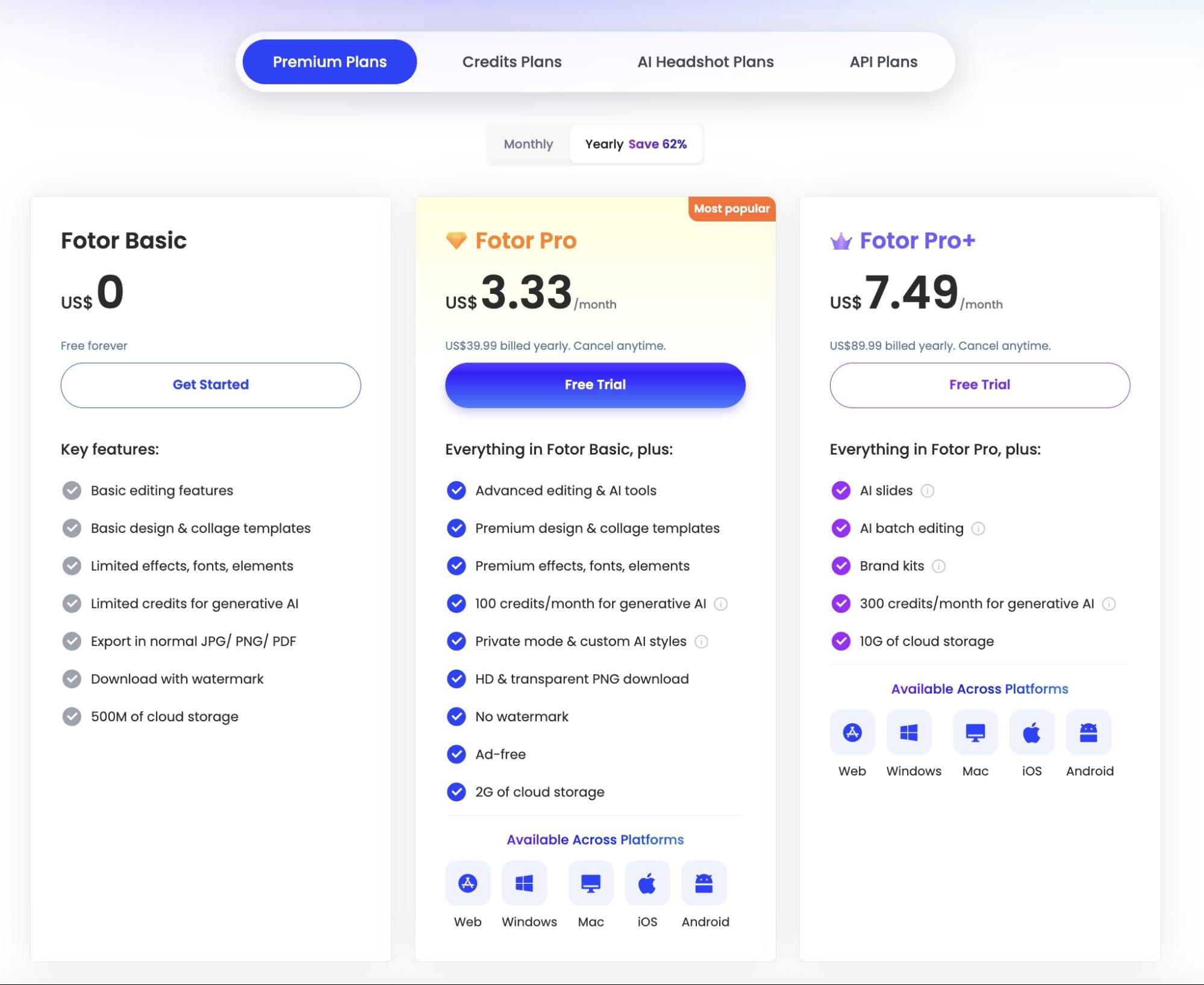Click the Fotor Pro+ plan title
1204x985 pixels.
tap(917, 240)
